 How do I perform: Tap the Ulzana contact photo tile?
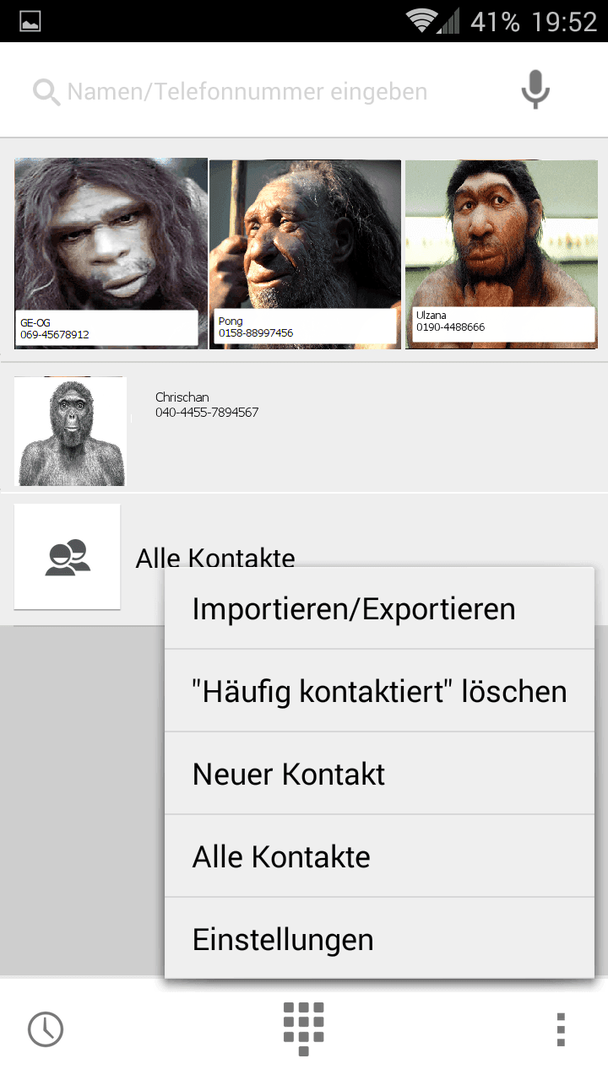[501, 254]
